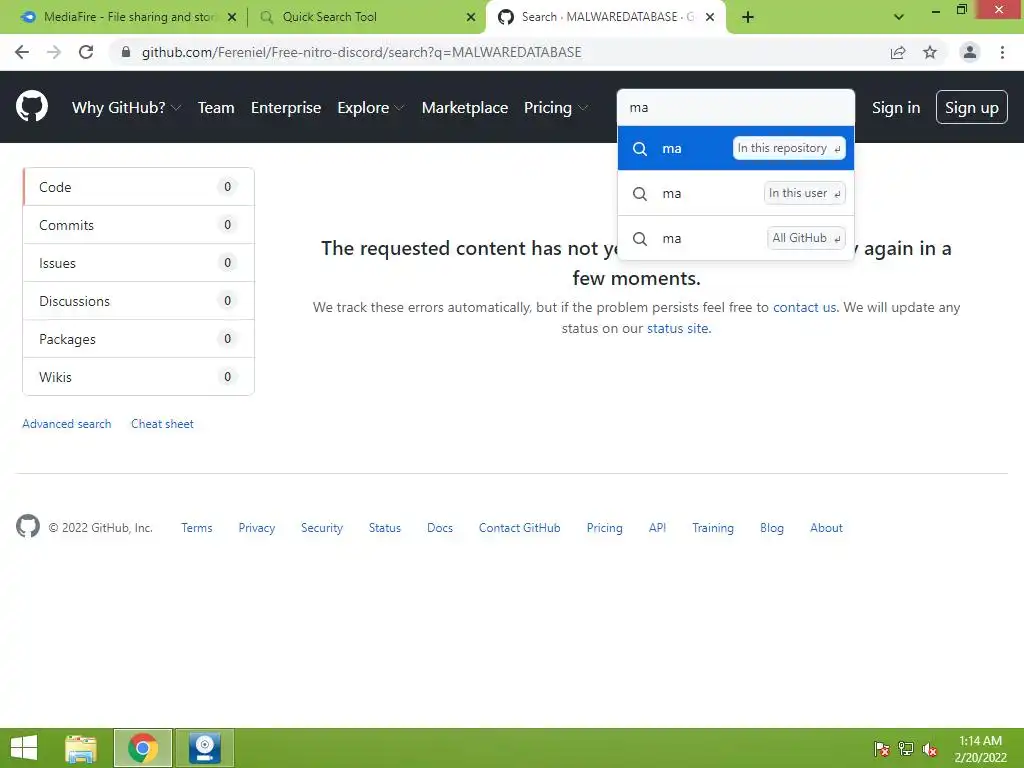
Task: Click the status site link
Action: [677, 328]
